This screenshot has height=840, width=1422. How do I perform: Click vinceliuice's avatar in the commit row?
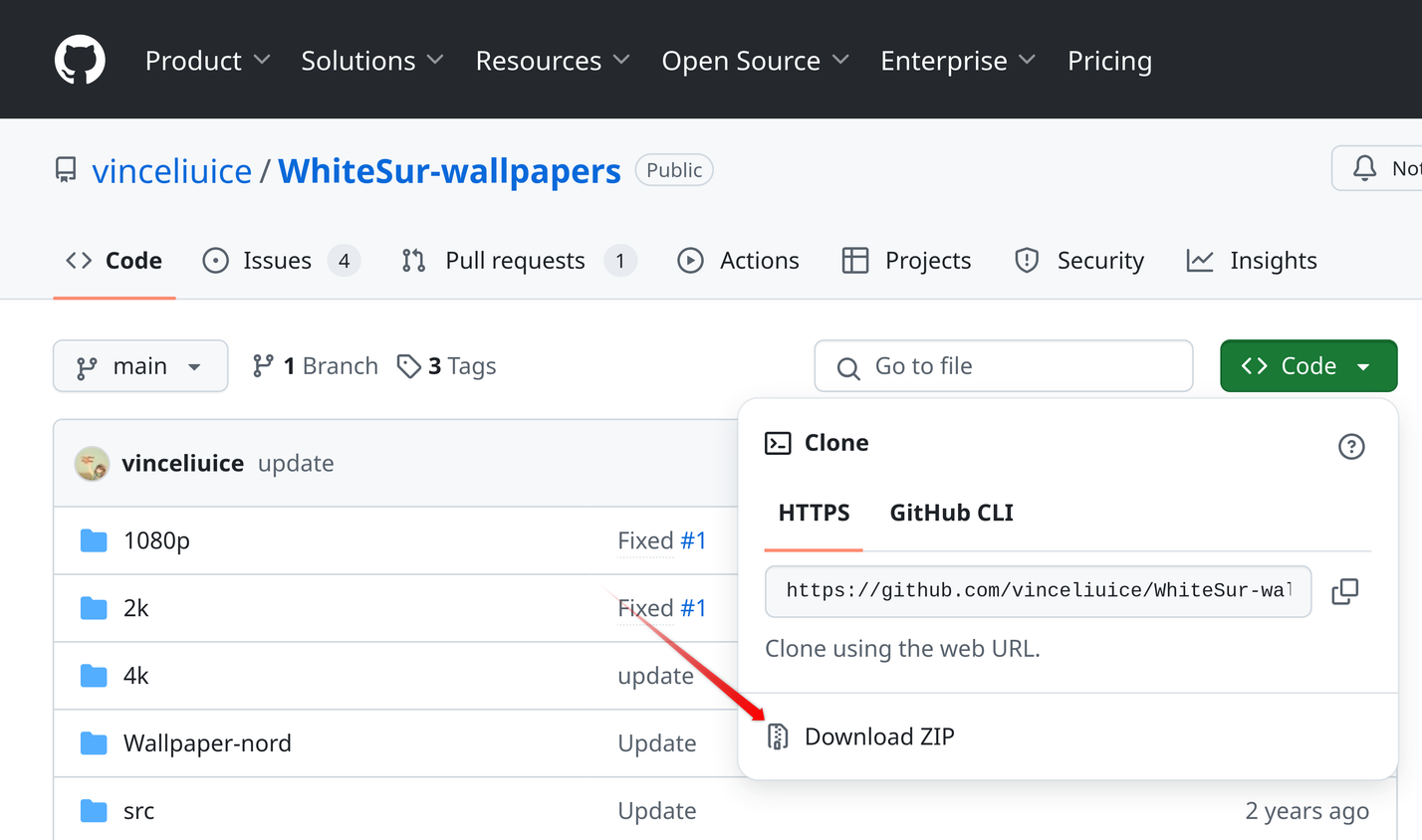pyautogui.click(x=92, y=464)
